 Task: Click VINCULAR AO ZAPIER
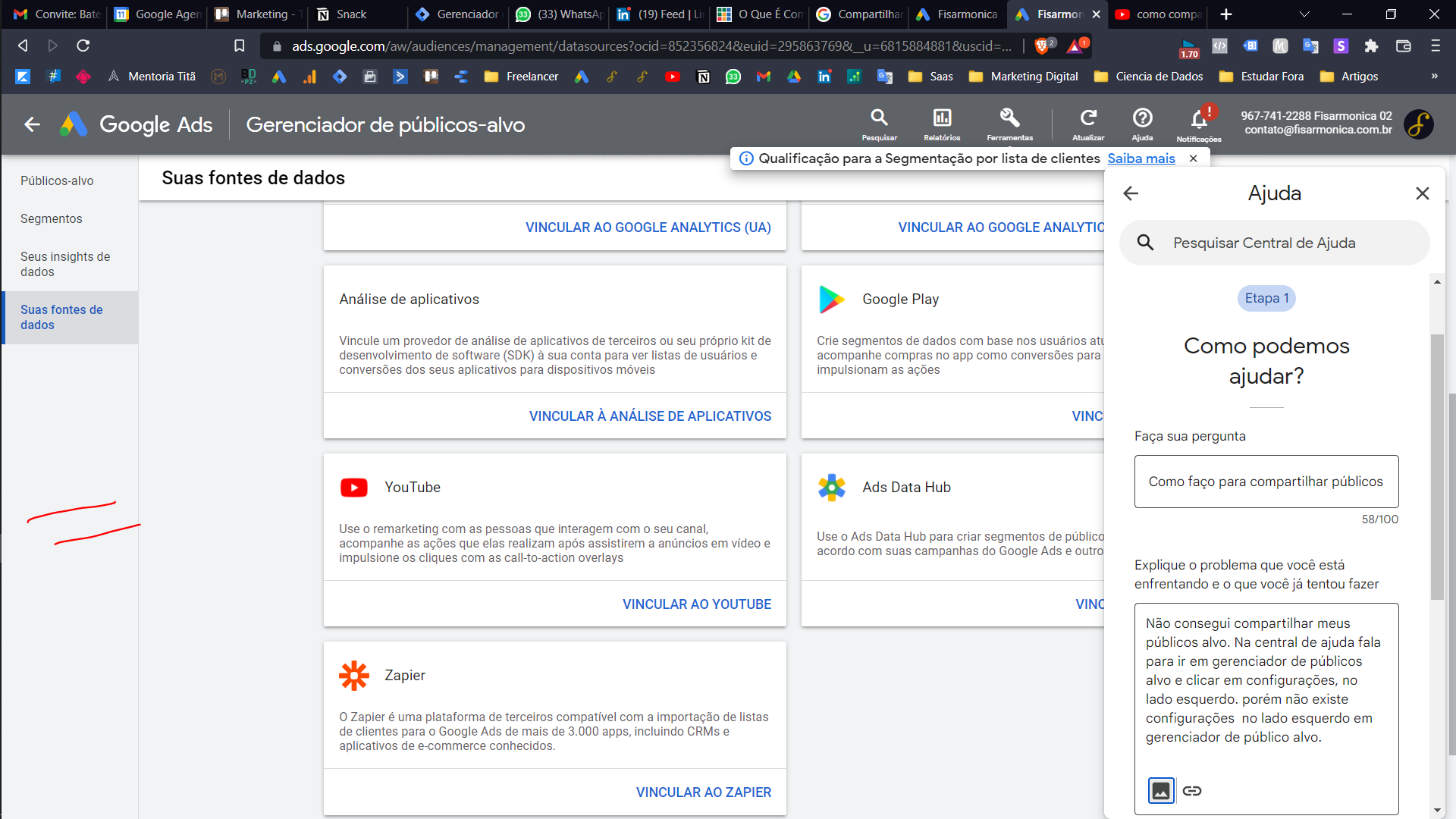[704, 792]
